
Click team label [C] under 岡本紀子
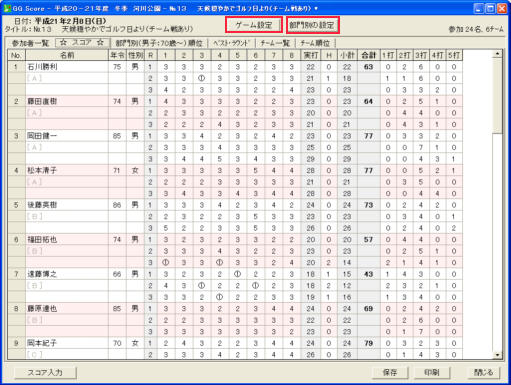pyautogui.click(x=35, y=355)
